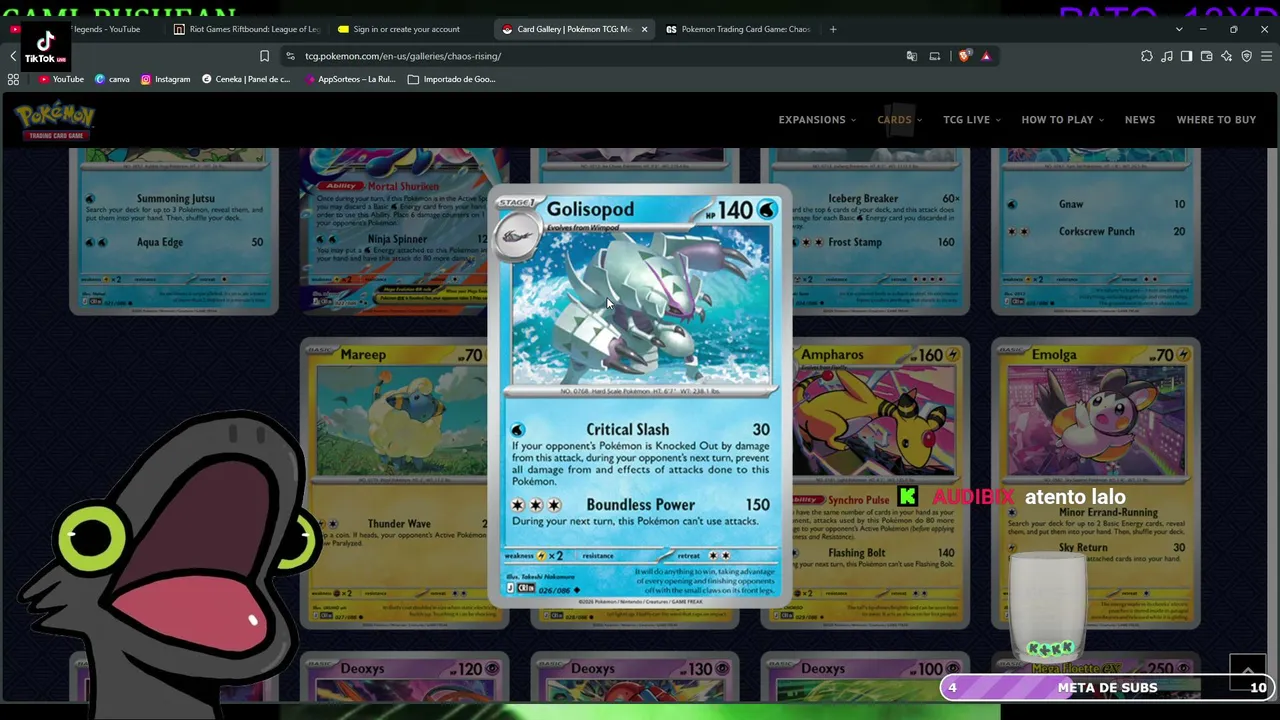This screenshot has height=720, width=1280.
Task: Click the address bar URL field
Action: point(590,56)
